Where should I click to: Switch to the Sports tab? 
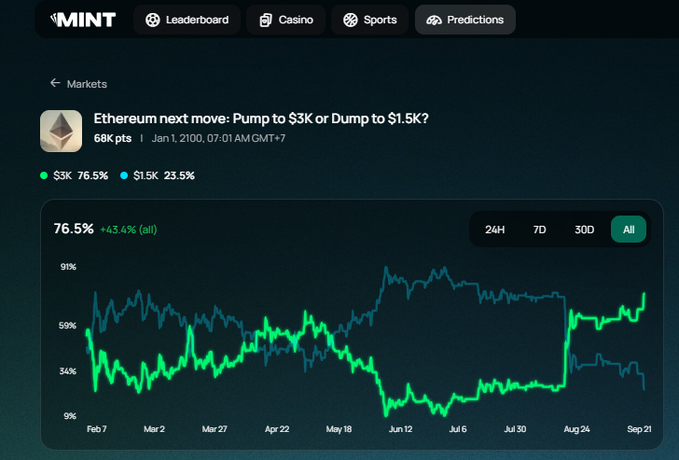[369, 20]
